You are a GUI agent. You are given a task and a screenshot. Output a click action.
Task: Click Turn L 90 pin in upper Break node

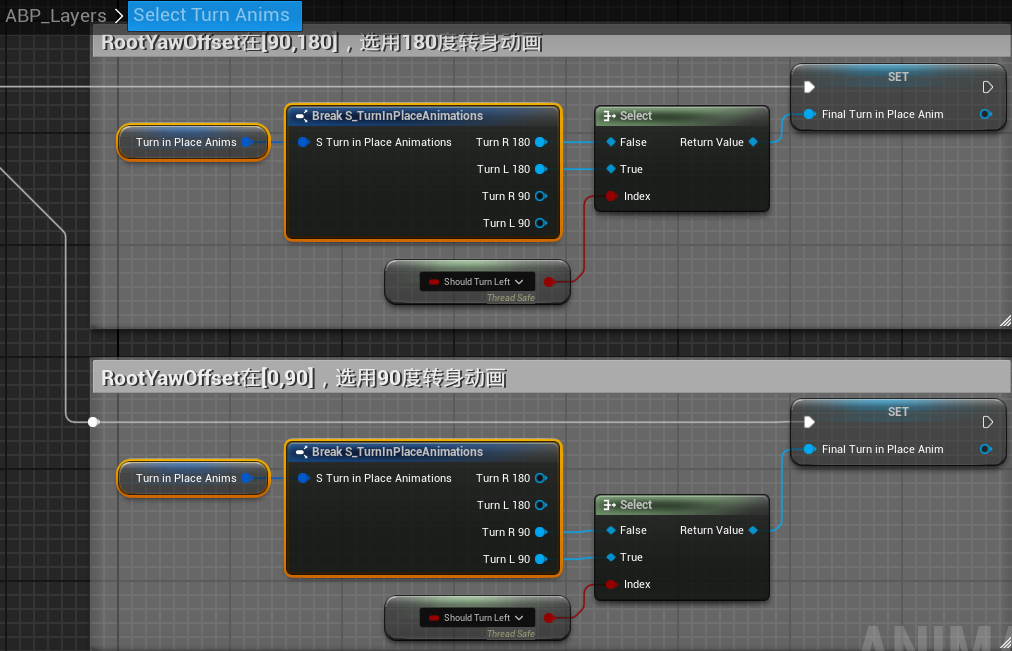(541, 223)
